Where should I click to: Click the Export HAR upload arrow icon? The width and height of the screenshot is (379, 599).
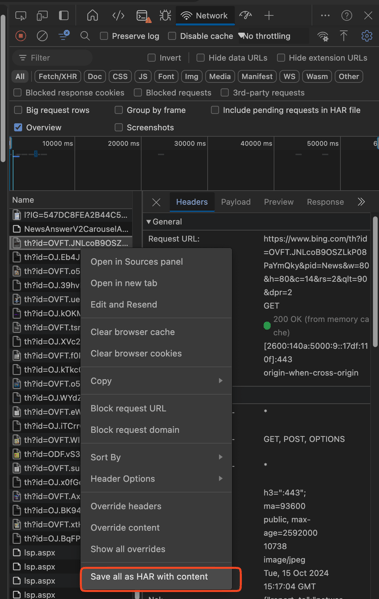click(343, 36)
